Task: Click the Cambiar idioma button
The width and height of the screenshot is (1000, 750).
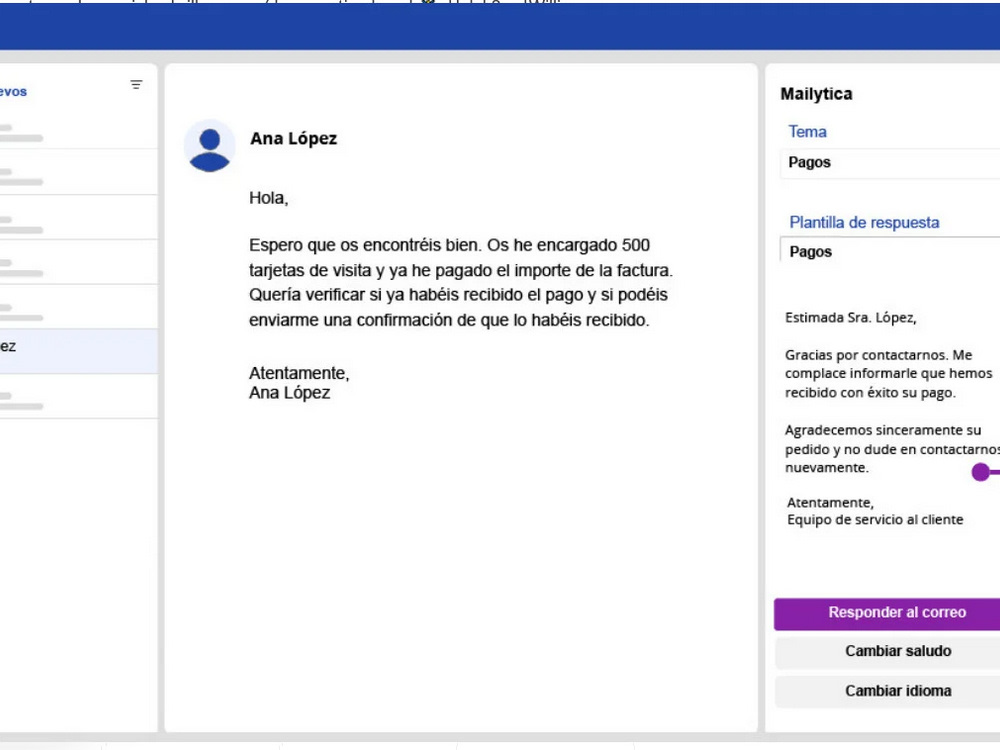Action: point(888,691)
